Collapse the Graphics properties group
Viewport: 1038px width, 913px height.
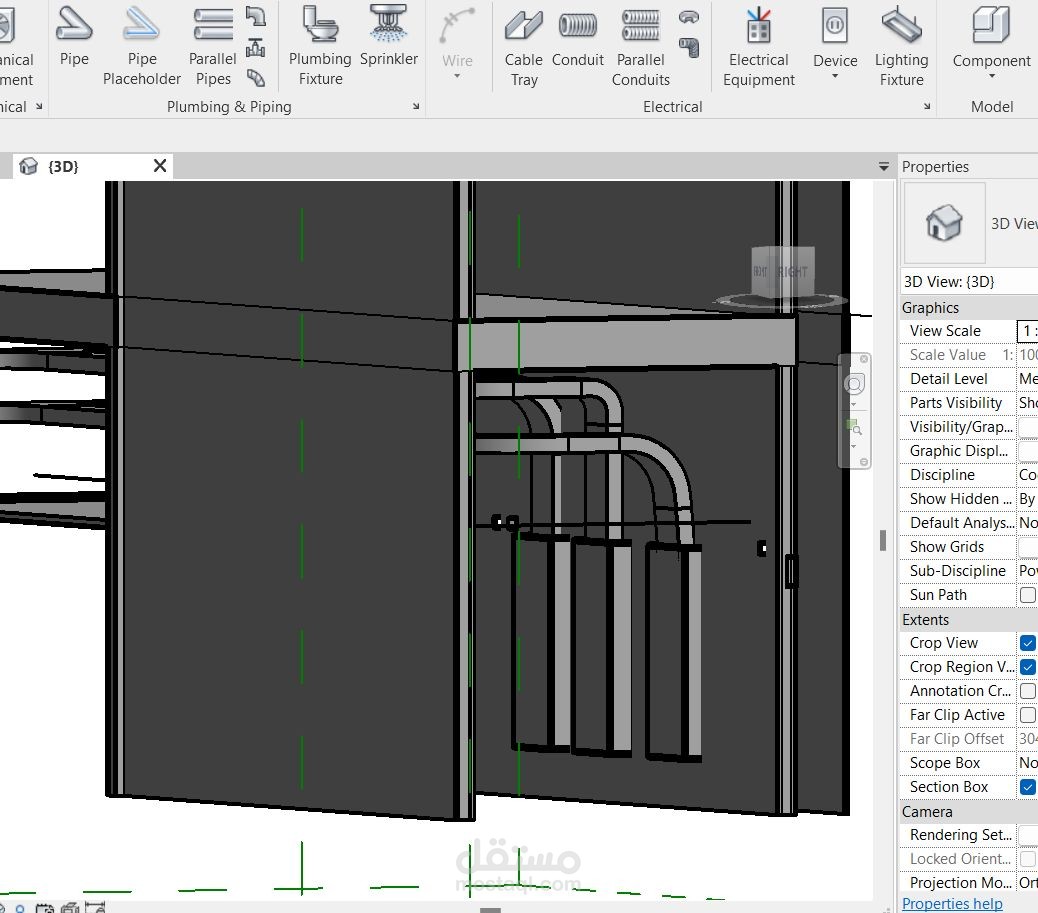click(929, 308)
